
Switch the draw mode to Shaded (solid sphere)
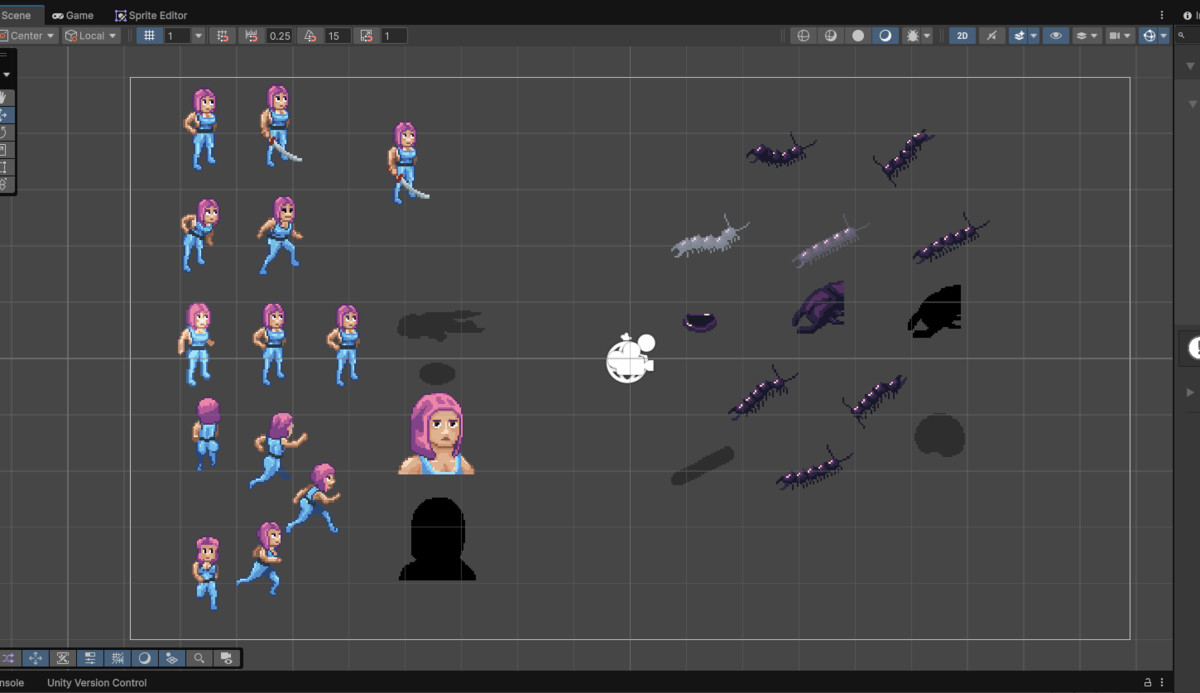point(858,36)
